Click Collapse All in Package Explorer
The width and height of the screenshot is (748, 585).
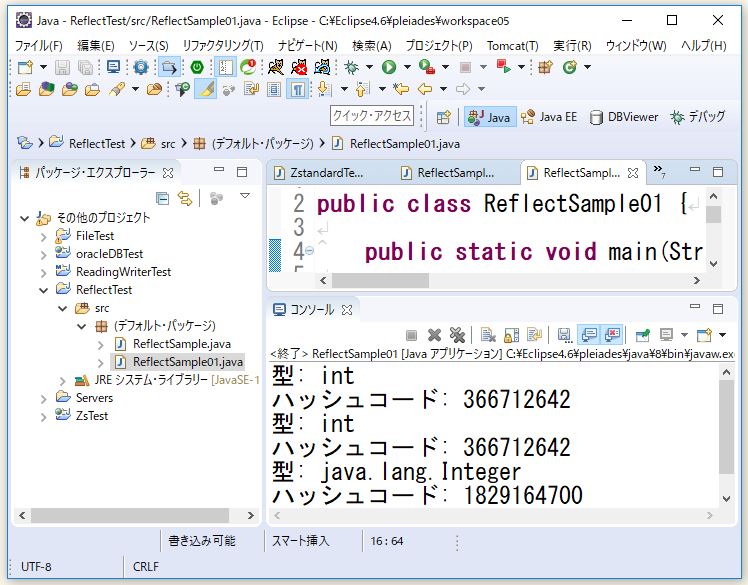coord(163,198)
